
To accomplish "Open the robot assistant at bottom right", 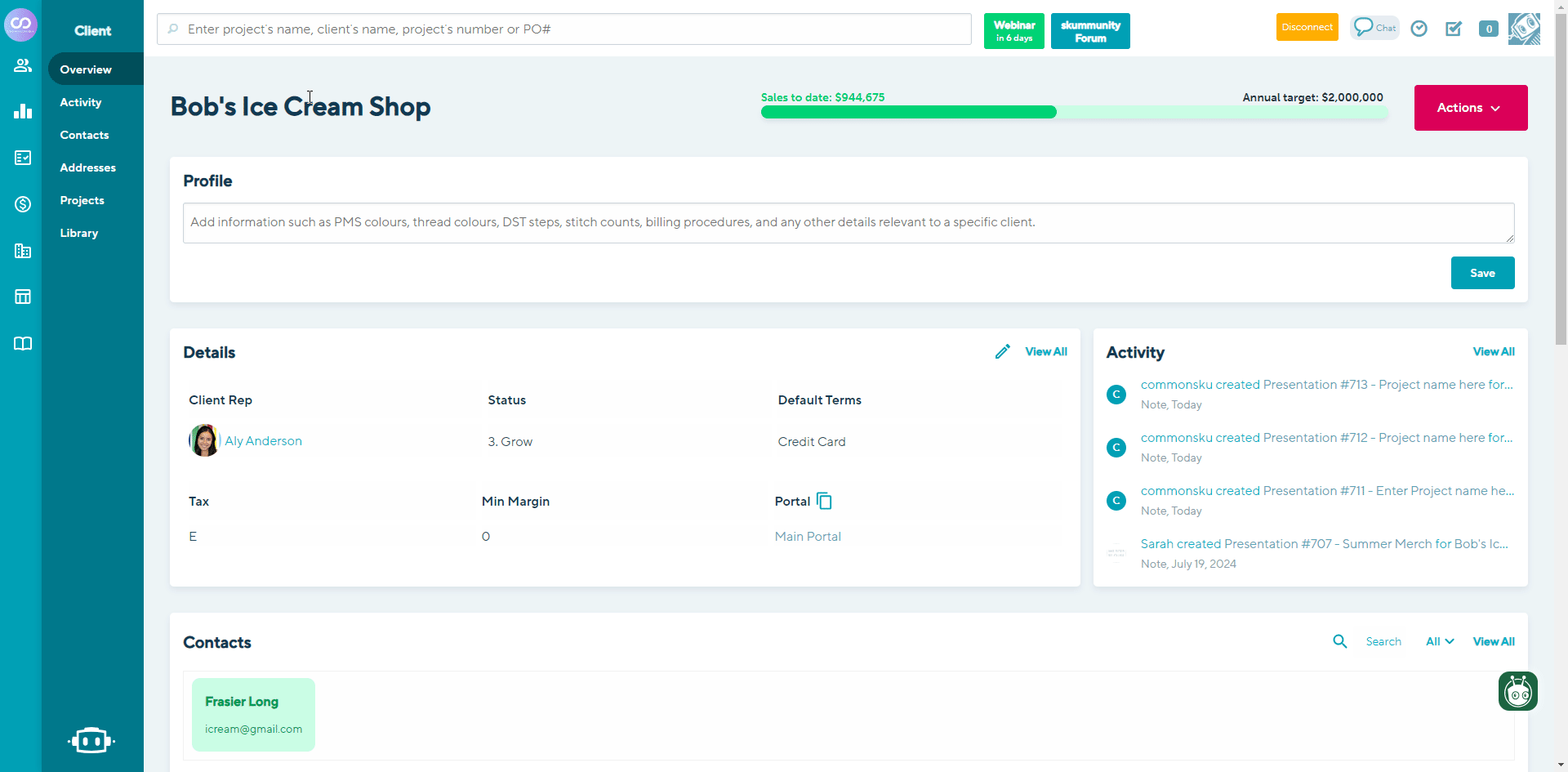I will coord(1517,691).
